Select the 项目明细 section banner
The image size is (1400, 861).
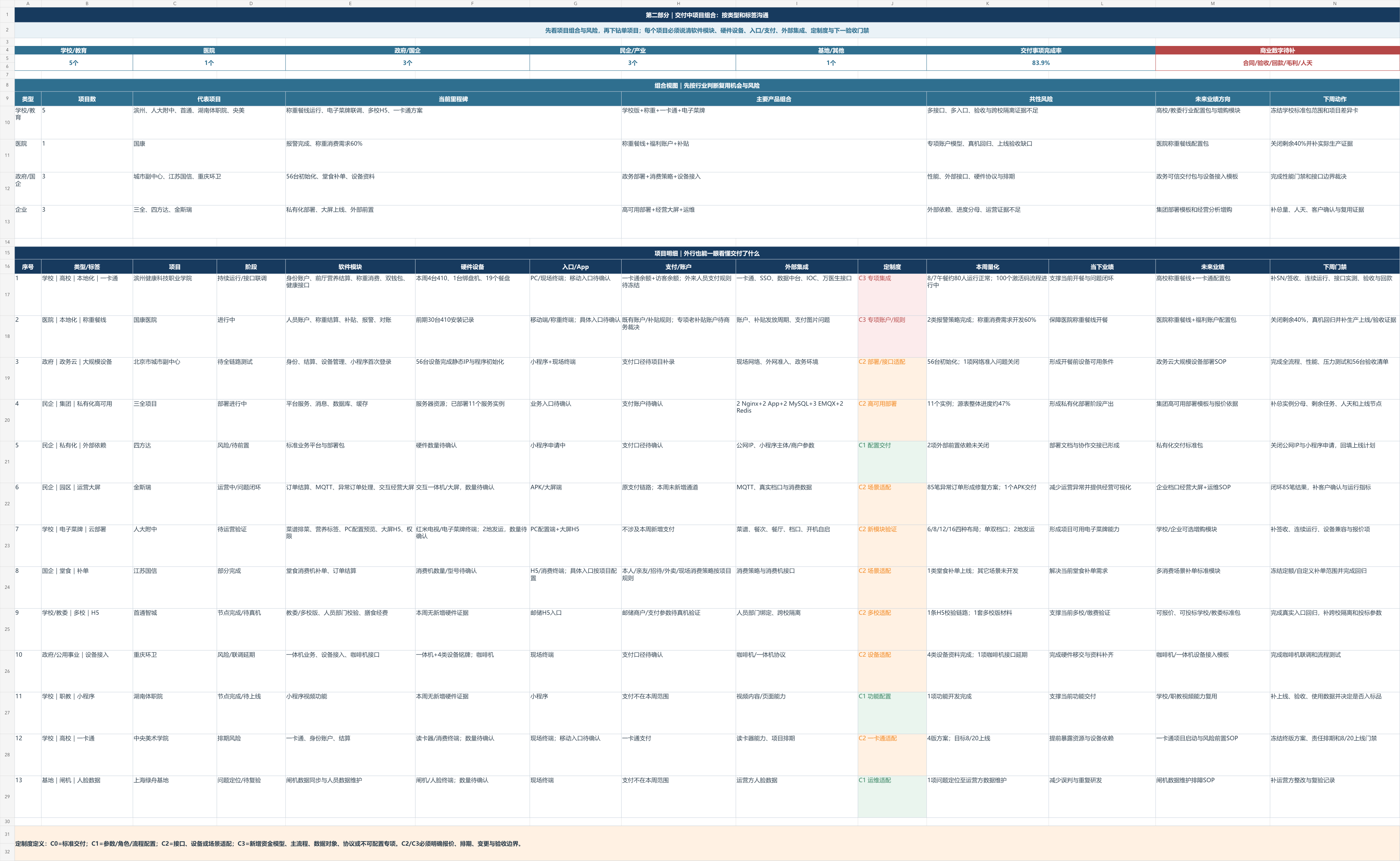pyautogui.click(x=707, y=254)
